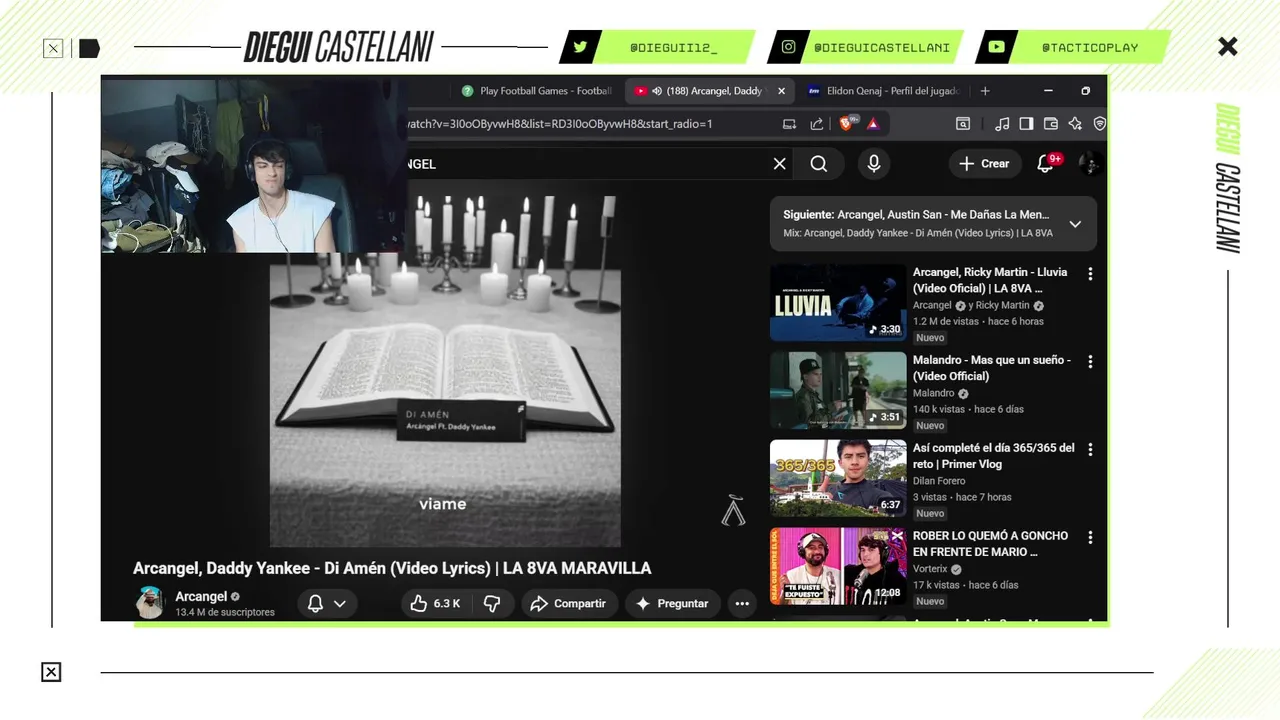This screenshot has height=720, width=1280.
Task: Open ROBER LO QUEMÓ A GONCHO video title
Action: click(990, 544)
